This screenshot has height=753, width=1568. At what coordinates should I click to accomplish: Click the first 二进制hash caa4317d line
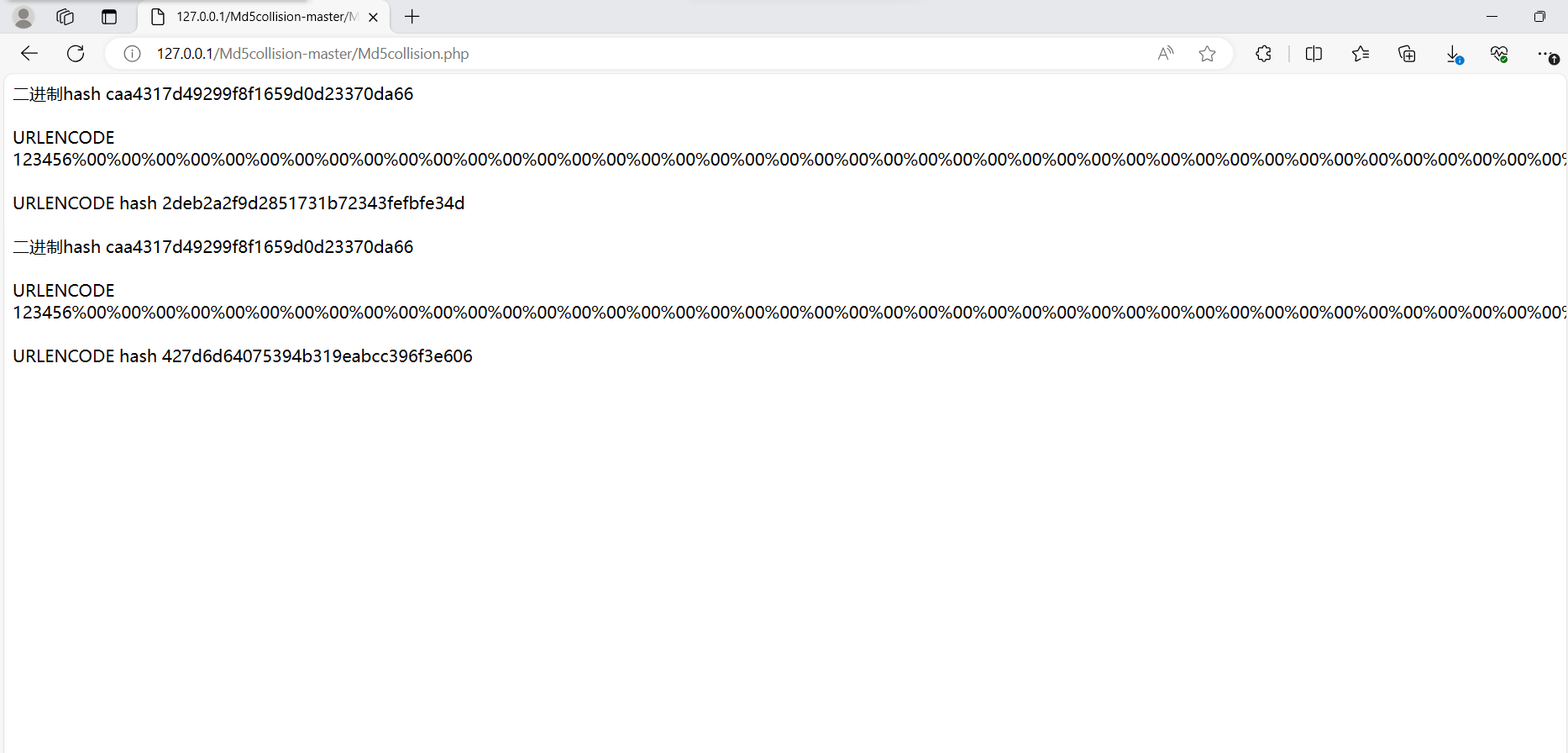(213, 94)
